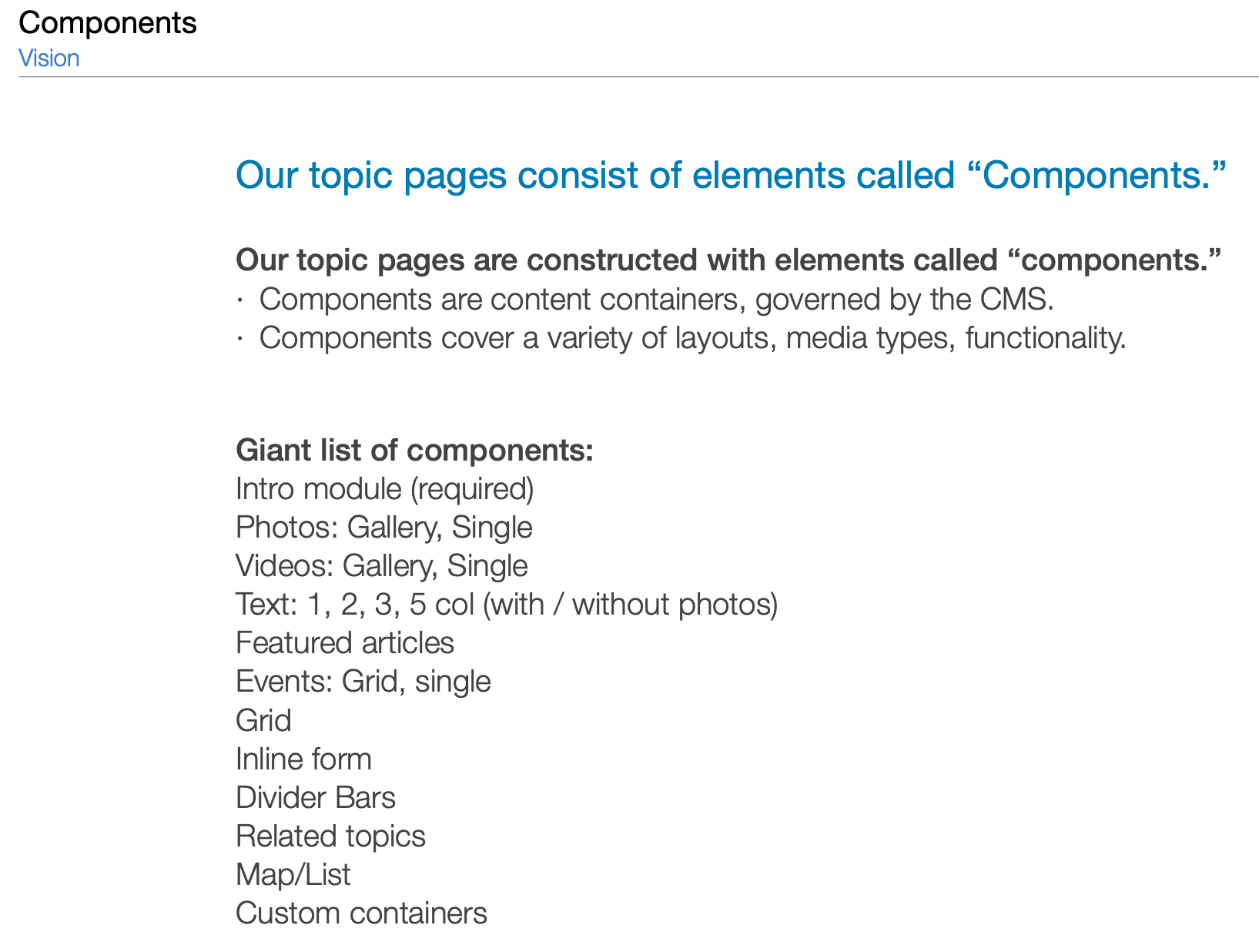1259x952 pixels.
Task: Click the 'Map/List' item
Action: coord(293,875)
